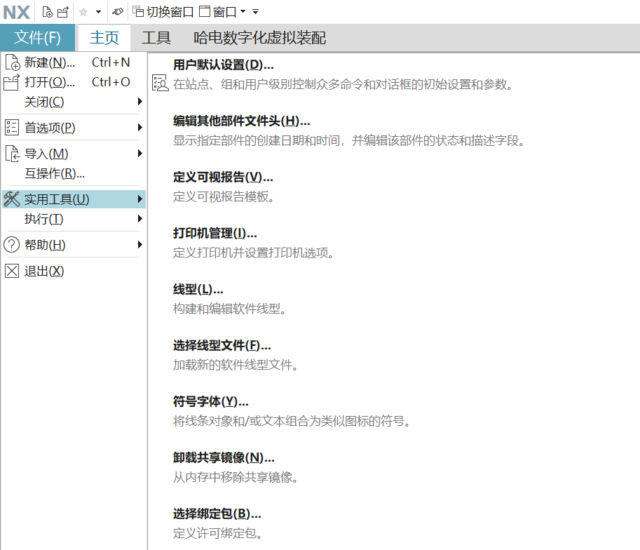The height and width of the screenshot is (550, 640).
Task: Click the arrow on the 帮助(H) row
Action: 140,244
